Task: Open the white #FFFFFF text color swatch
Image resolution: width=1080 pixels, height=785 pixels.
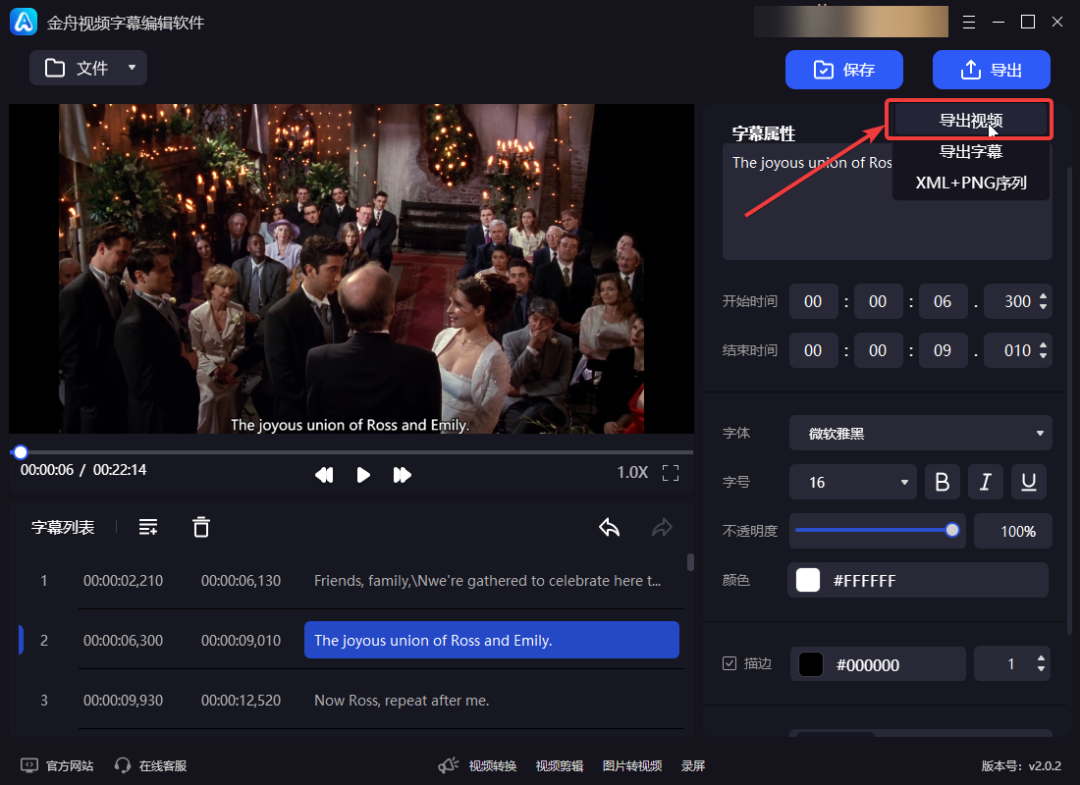Action: click(807, 580)
